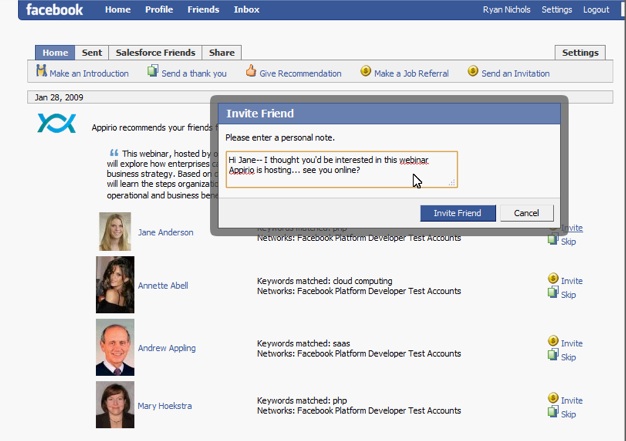This screenshot has height=441, width=626.
Task: Click the skip icon in Annette Abell's row
Action: [553, 292]
